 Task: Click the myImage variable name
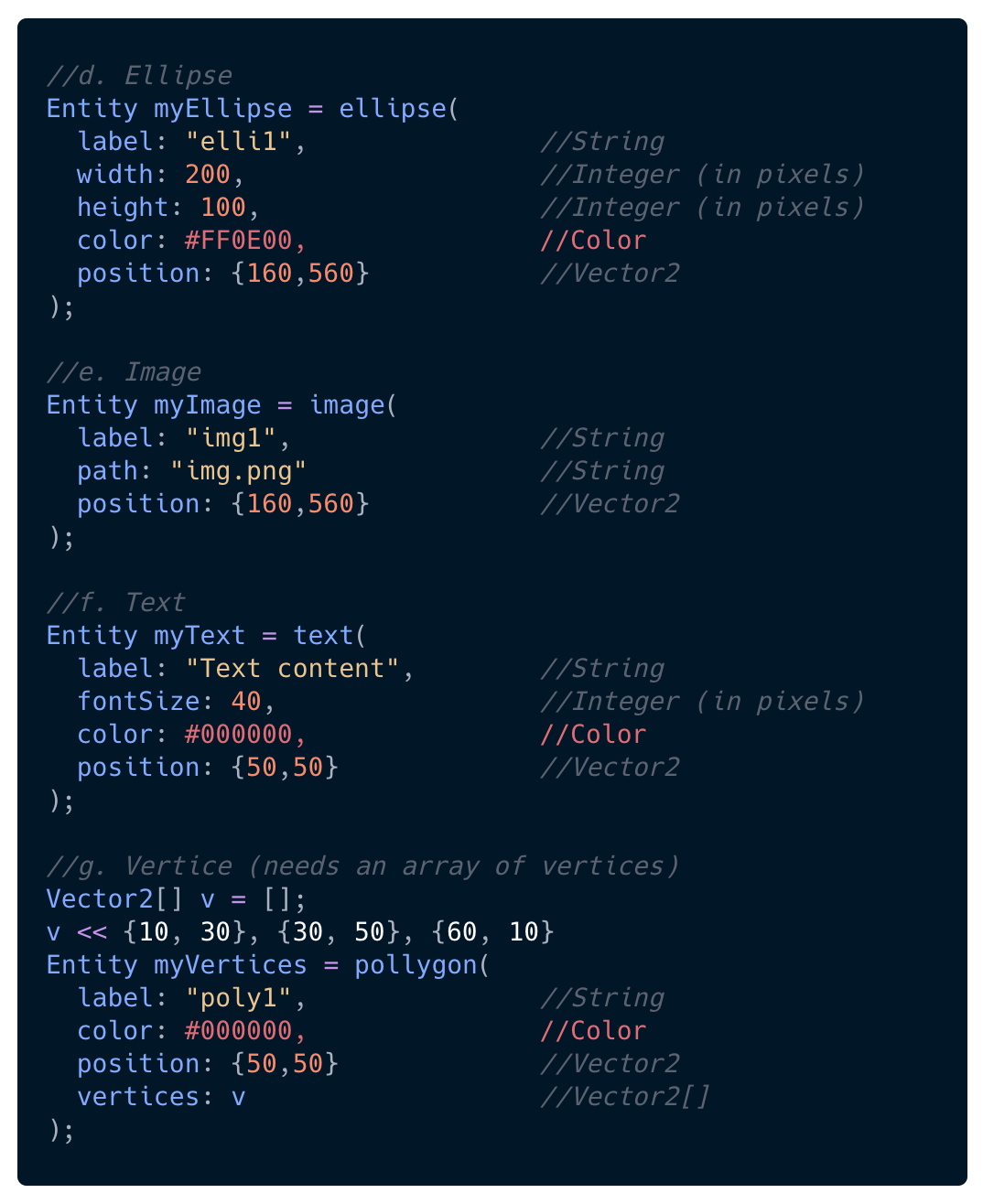point(208,405)
